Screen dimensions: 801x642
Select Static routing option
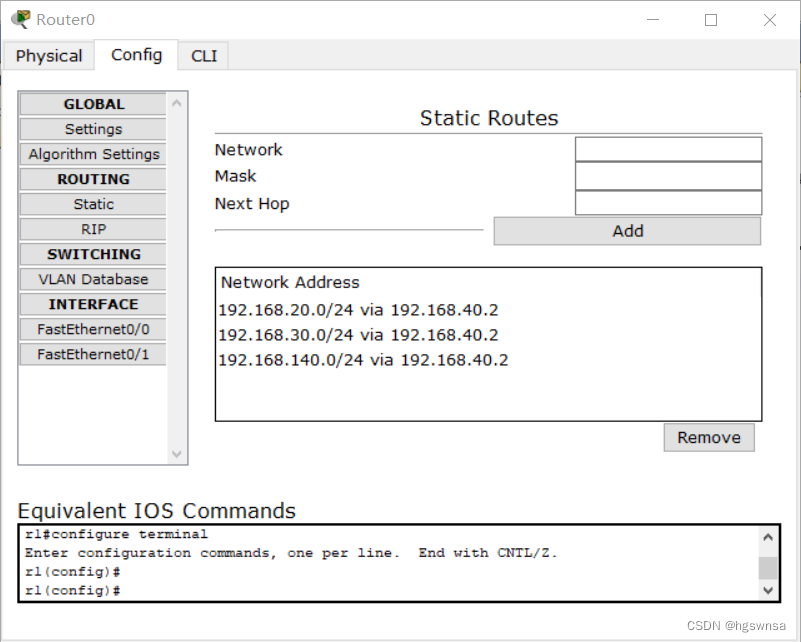click(93, 204)
